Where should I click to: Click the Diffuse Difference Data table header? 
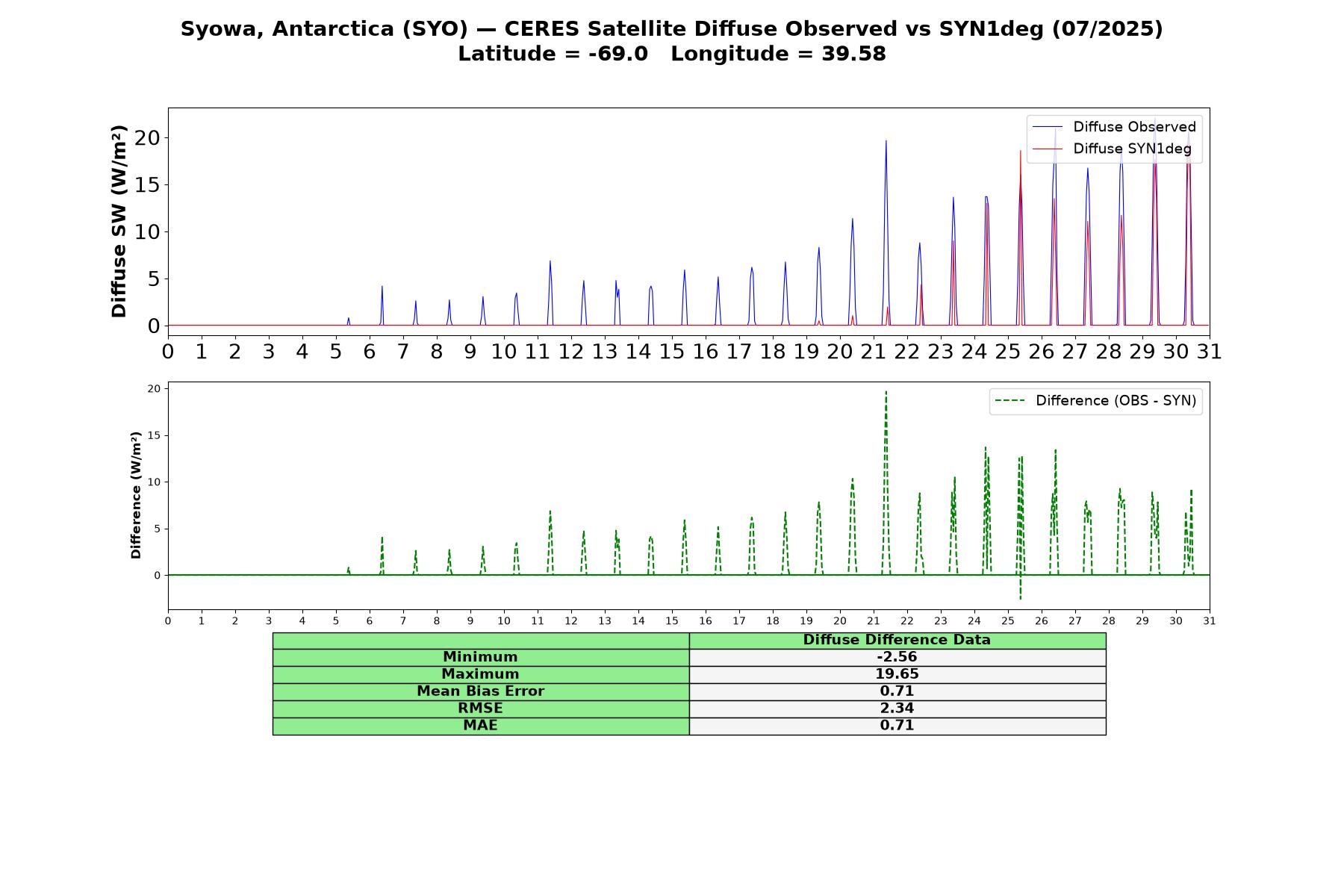click(x=897, y=640)
